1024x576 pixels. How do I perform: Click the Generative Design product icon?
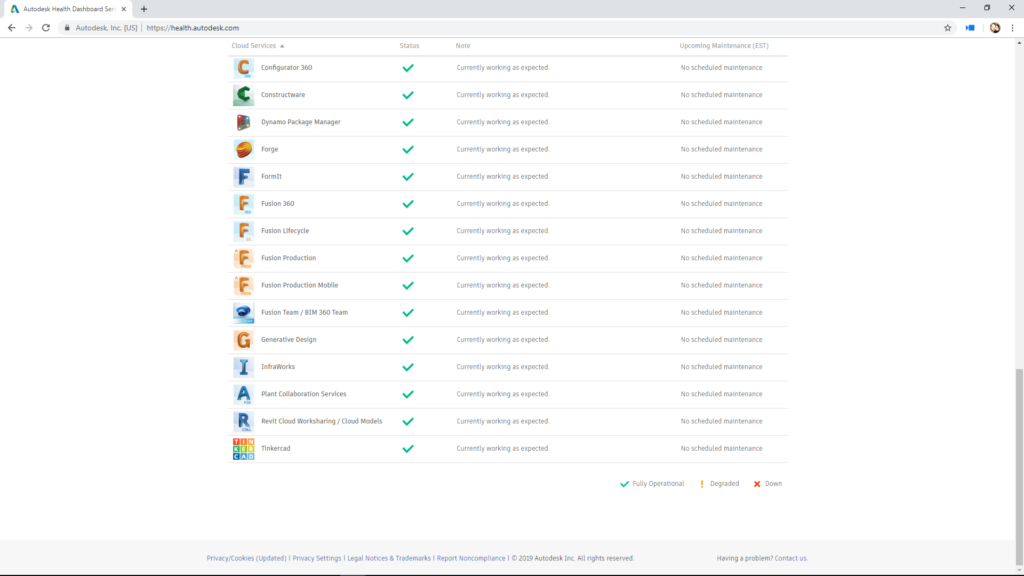pos(243,340)
